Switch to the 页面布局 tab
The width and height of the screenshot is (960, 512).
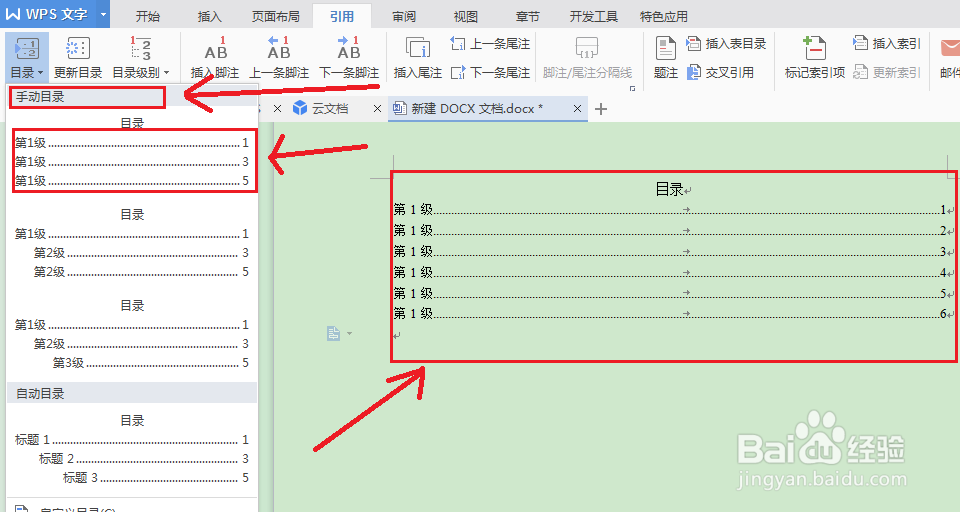pos(276,17)
